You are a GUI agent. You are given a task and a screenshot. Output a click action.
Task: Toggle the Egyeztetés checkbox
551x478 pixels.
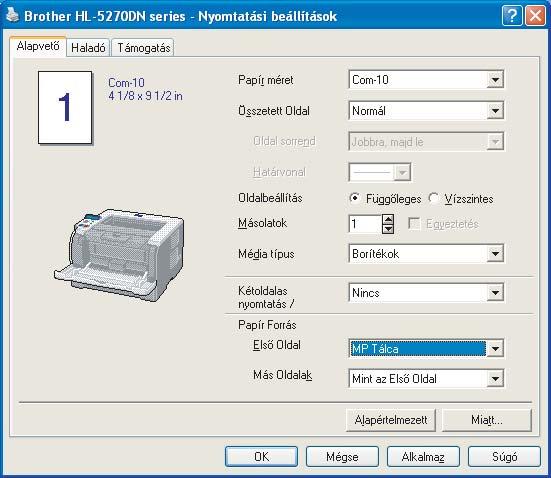pos(414,224)
